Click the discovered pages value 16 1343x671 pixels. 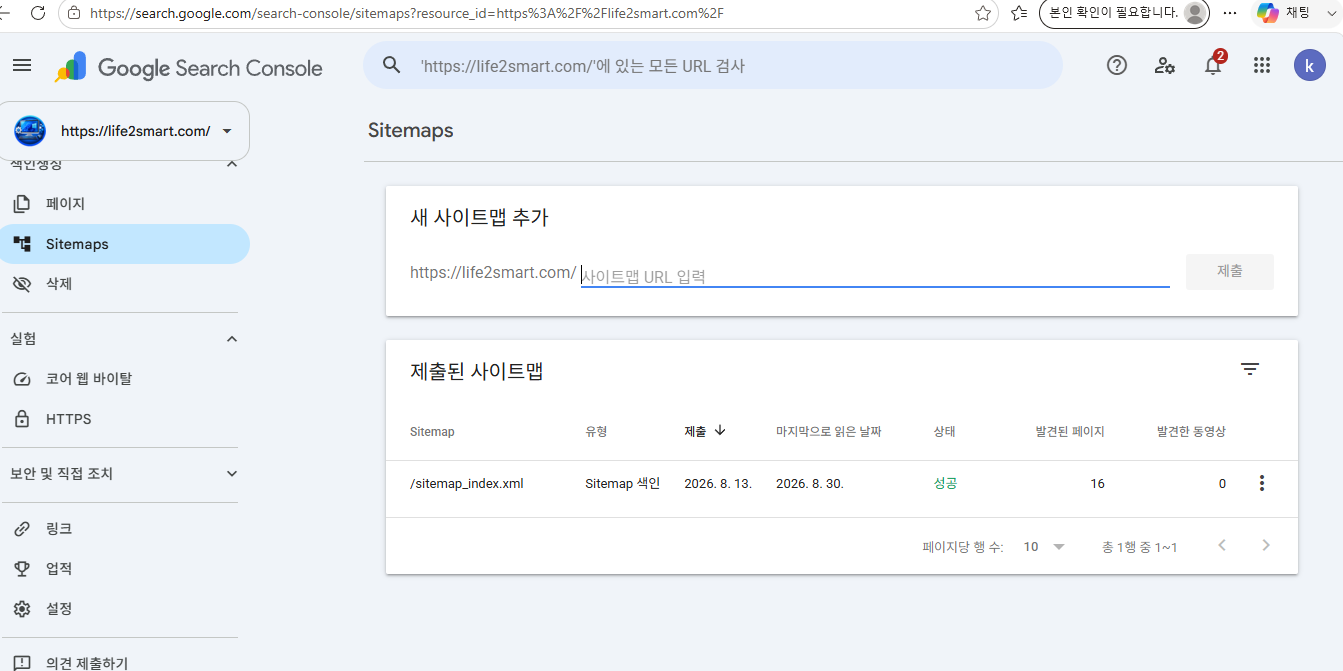click(x=1097, y=484)
